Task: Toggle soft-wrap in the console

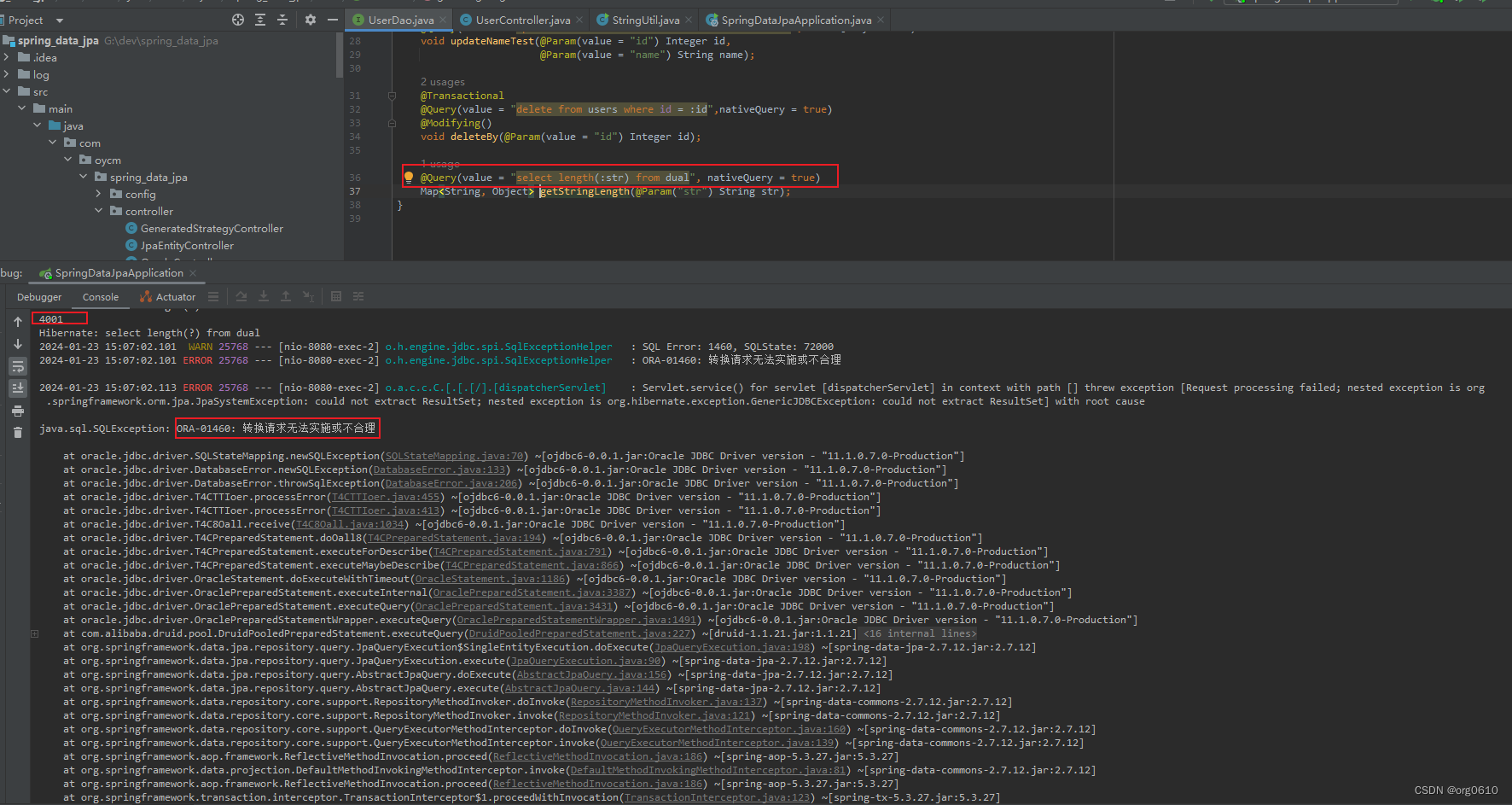Action: tap(18, 366)
